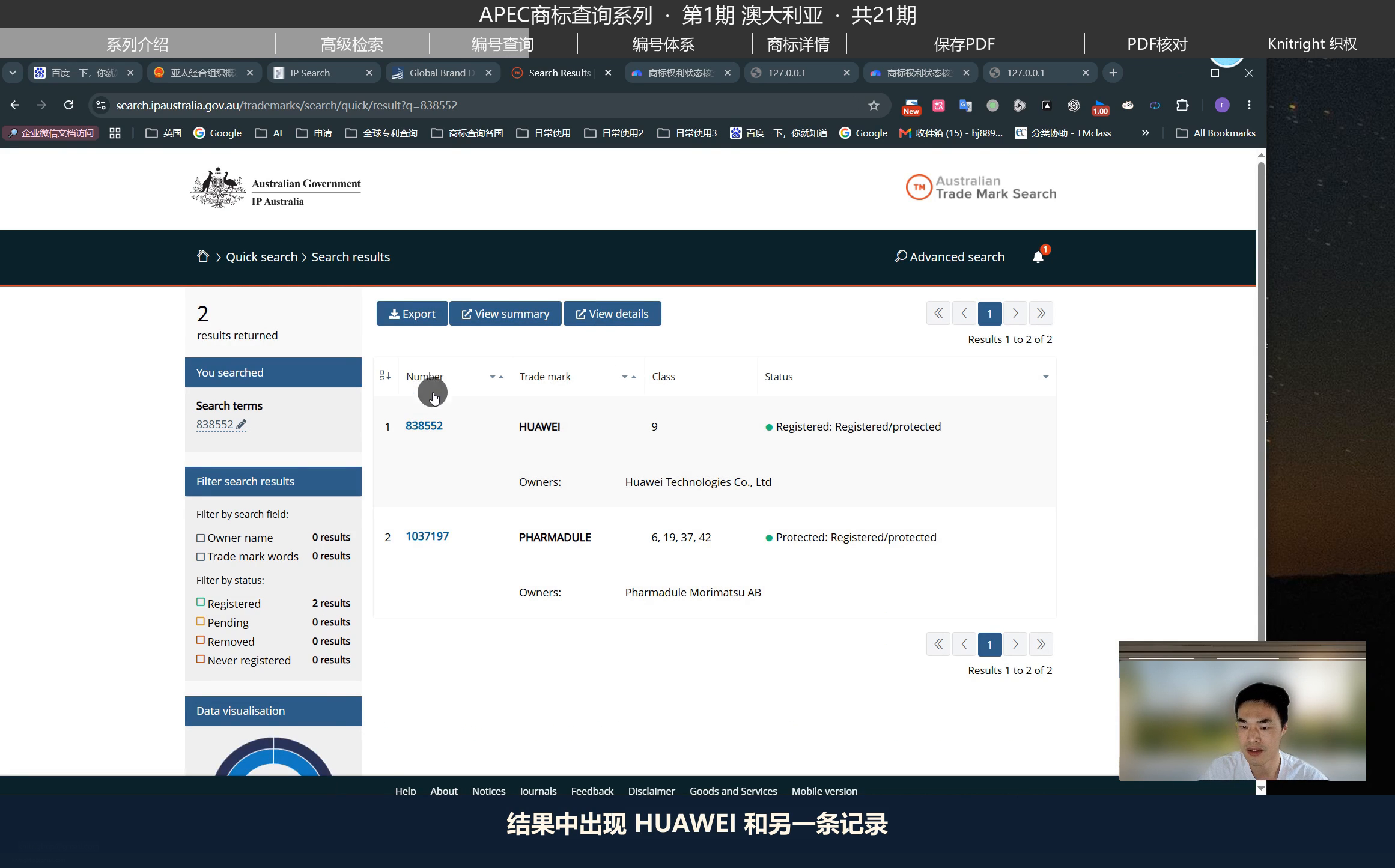The width and height of the screenshot is (1395, 868).
Task: Click the Export button
Action: point(412,314)
